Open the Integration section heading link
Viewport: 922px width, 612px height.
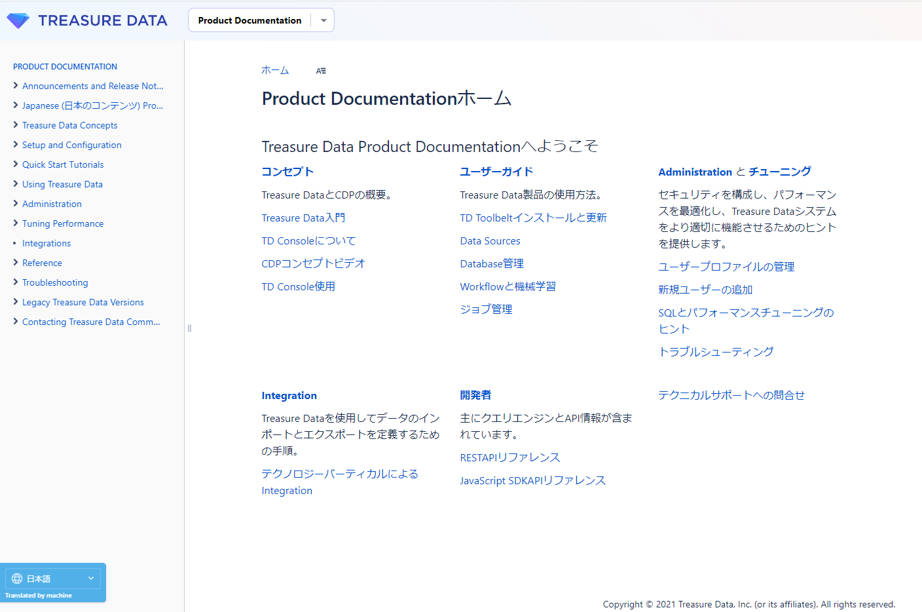click(289, 396)
